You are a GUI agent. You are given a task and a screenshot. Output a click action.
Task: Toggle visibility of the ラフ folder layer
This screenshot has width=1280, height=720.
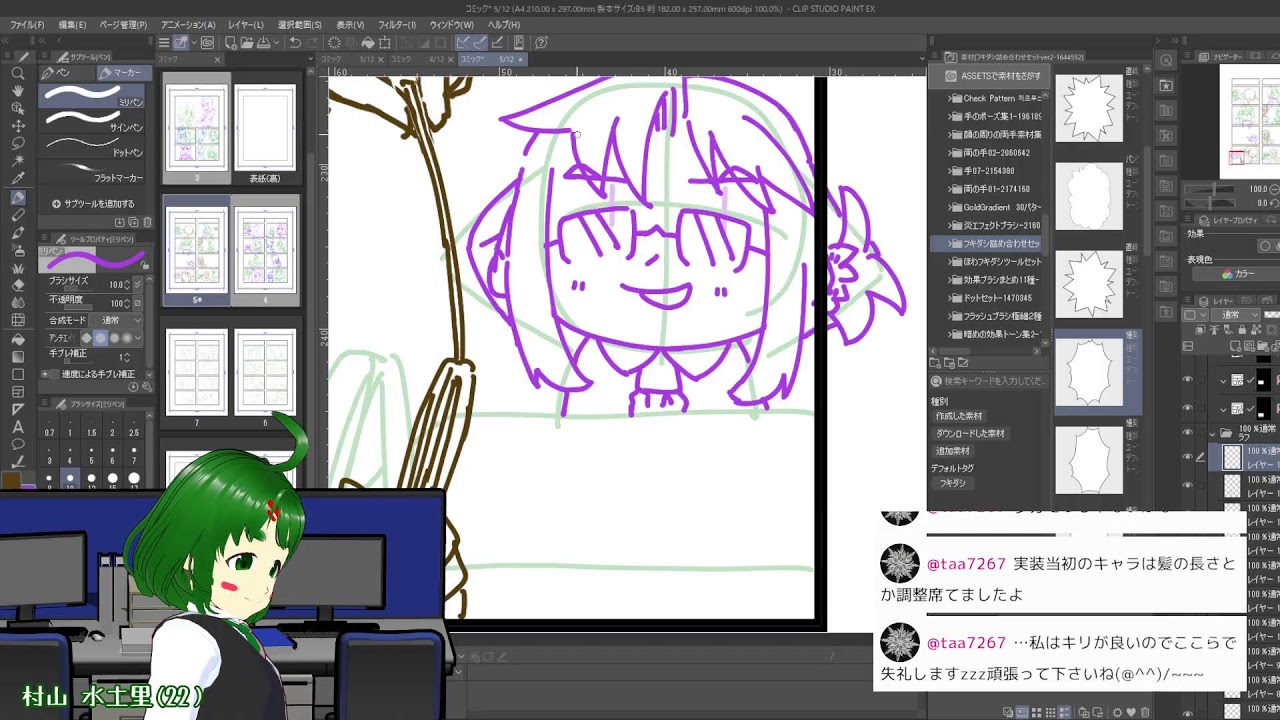pos(1187,433)
